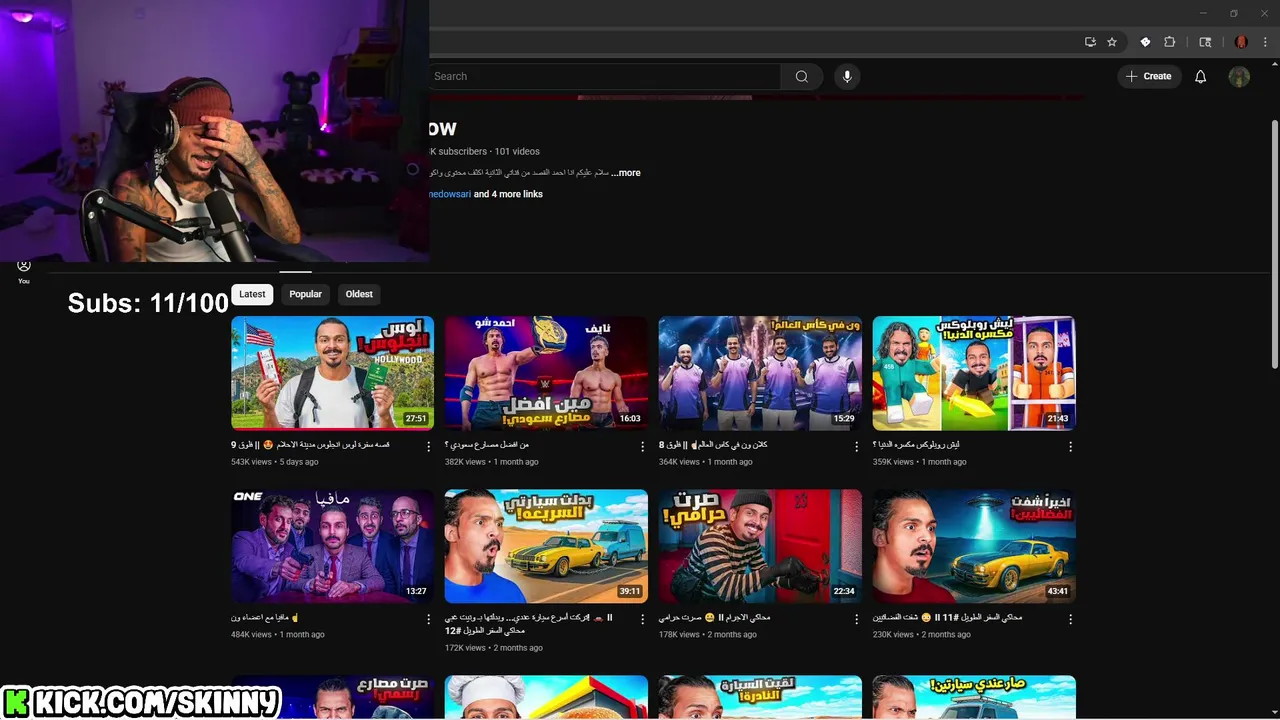The height and width of the screenshot is (720, 1280).
Task: Click the YouTube search magnifier button
Action: [x=802, y=76]
